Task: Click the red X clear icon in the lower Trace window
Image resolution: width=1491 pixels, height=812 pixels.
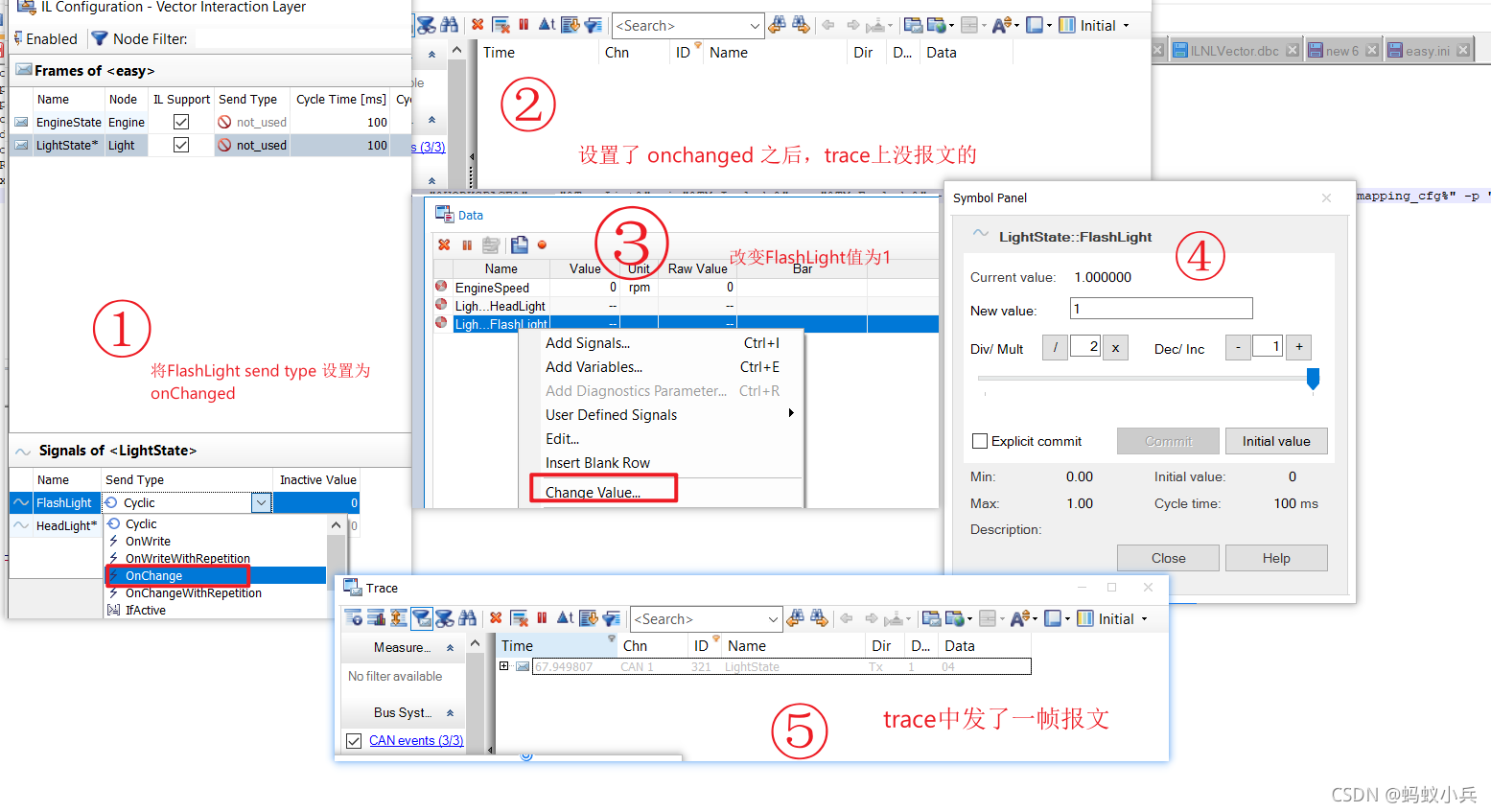Action: coord(496,618)
